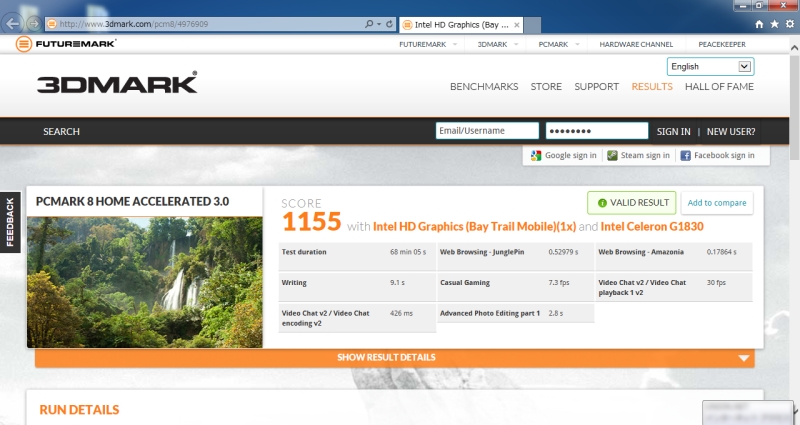This screenshot has height=425, width=800.
Task: Open Intel Celeron G1830 link
Action: click(652, 227)
